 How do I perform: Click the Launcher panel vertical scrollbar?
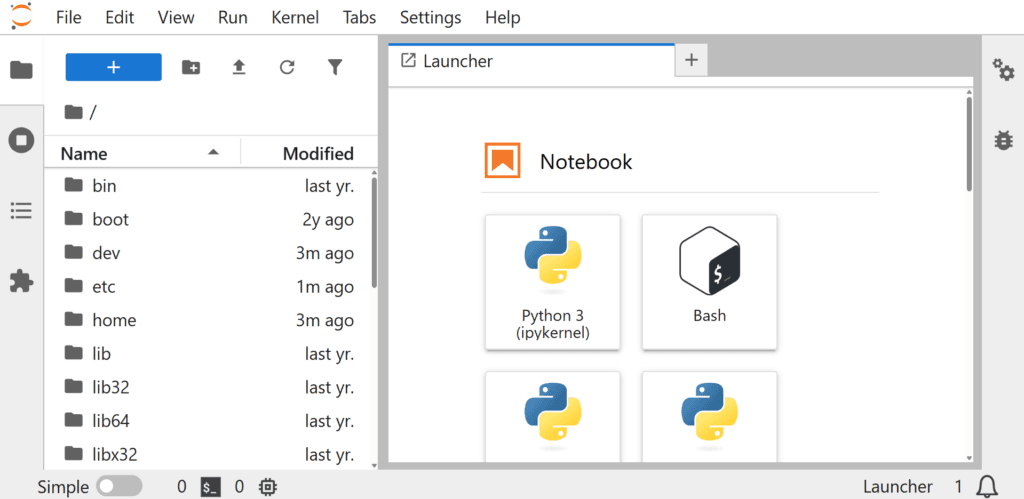pos(969,144)
